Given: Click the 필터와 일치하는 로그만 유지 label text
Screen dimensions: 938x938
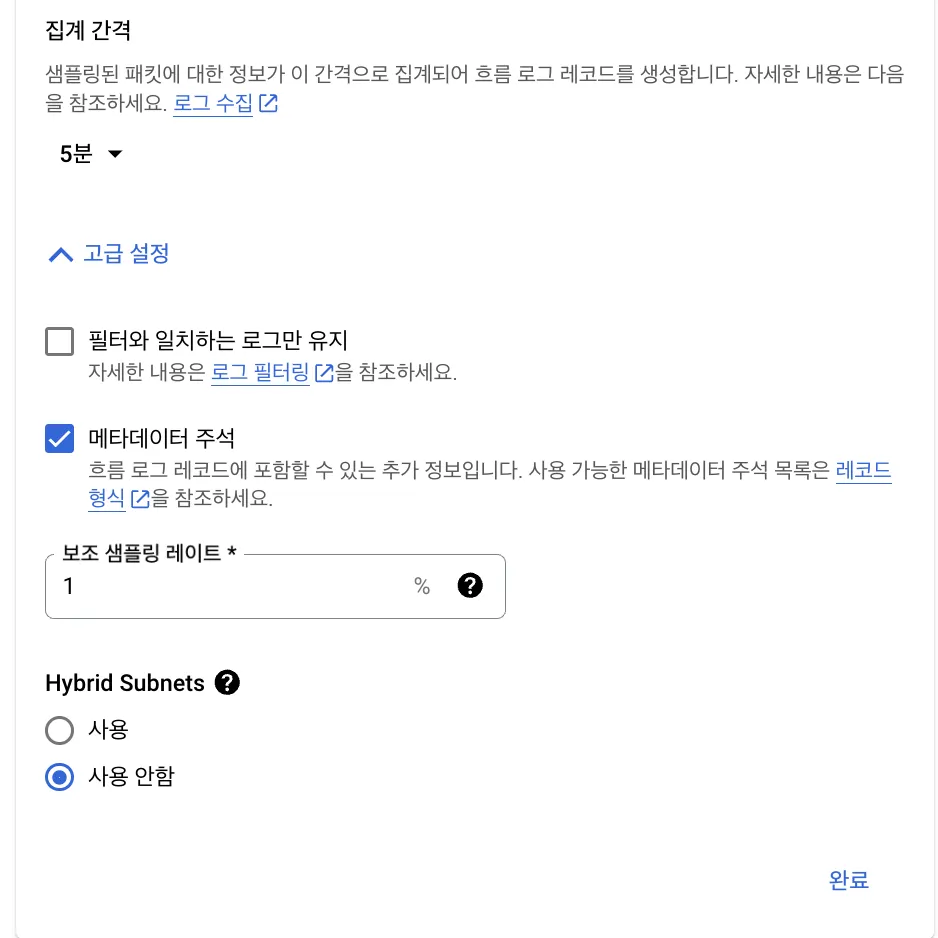Looking at the screenshot, I should coord(218,340).
